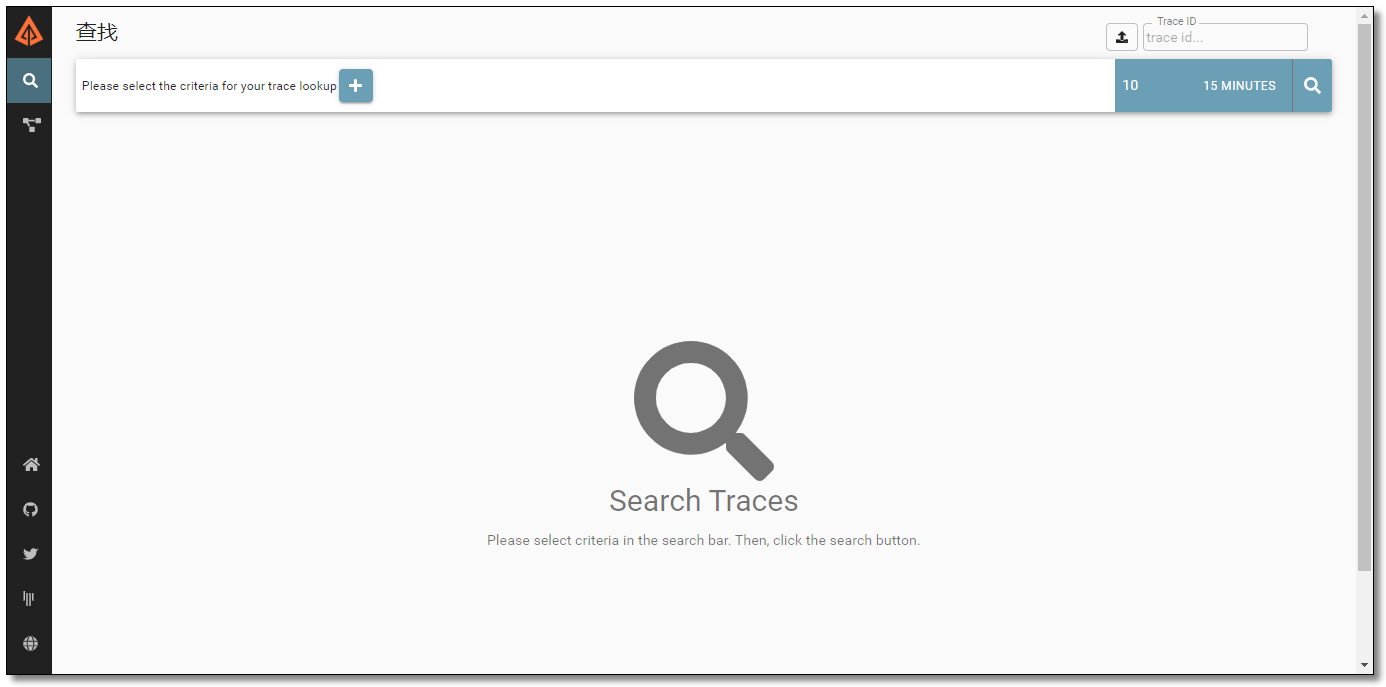1386x687 pixels.
Task: Open the Find traces search page icon
Action: coord(30,81)
